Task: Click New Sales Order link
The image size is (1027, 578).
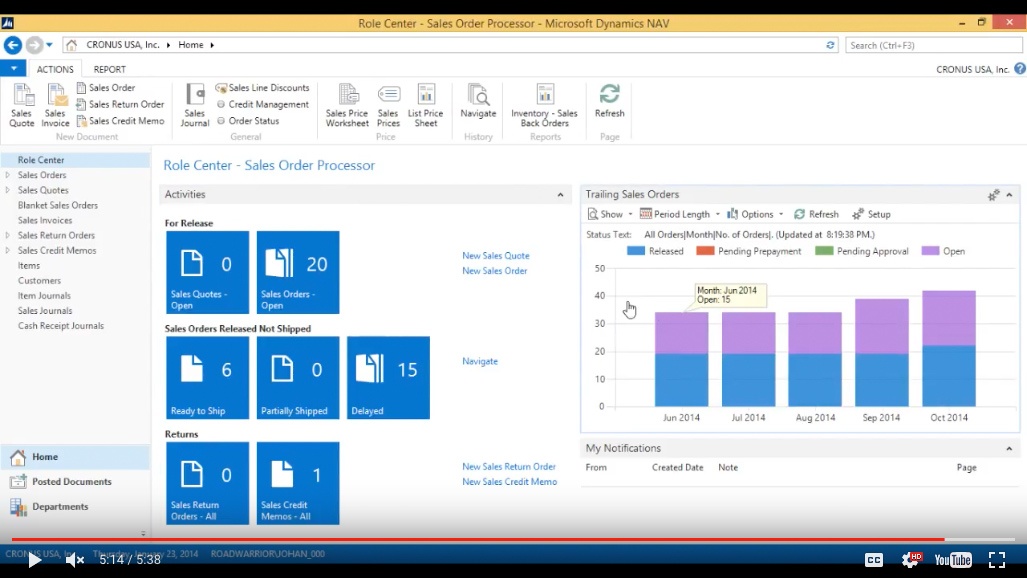Action: point(495,271)
